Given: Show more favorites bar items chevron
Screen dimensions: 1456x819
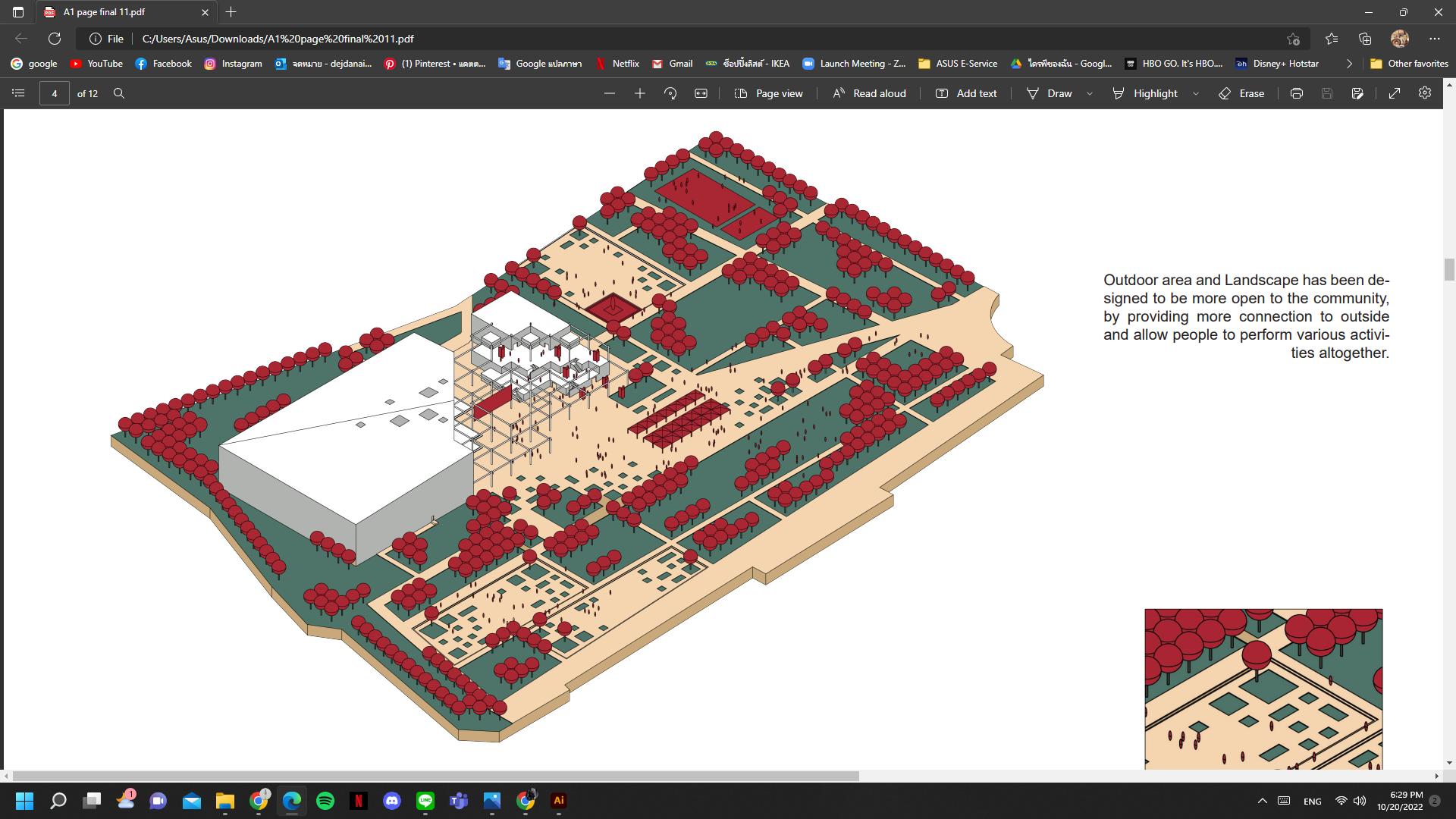Looking at the screenshot, I should (x=1349, y=64).
